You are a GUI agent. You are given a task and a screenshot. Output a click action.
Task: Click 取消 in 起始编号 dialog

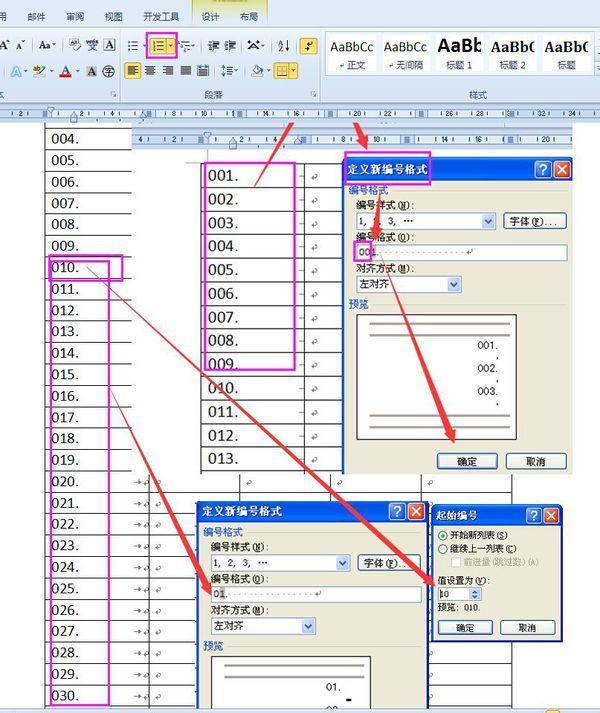click(528, 628)
